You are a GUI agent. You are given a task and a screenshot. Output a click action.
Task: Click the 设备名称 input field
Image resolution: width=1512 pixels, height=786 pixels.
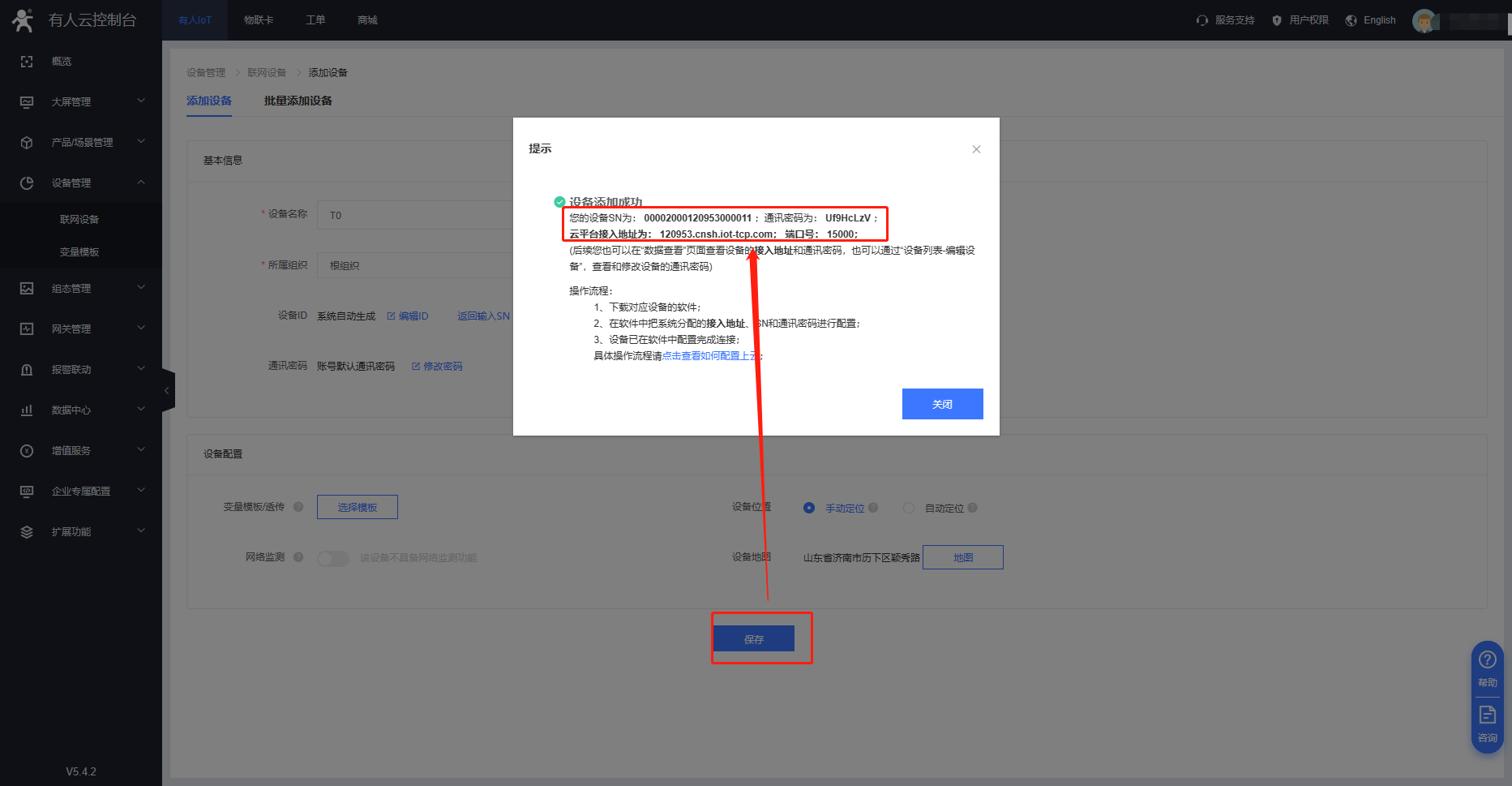point(413,215)
